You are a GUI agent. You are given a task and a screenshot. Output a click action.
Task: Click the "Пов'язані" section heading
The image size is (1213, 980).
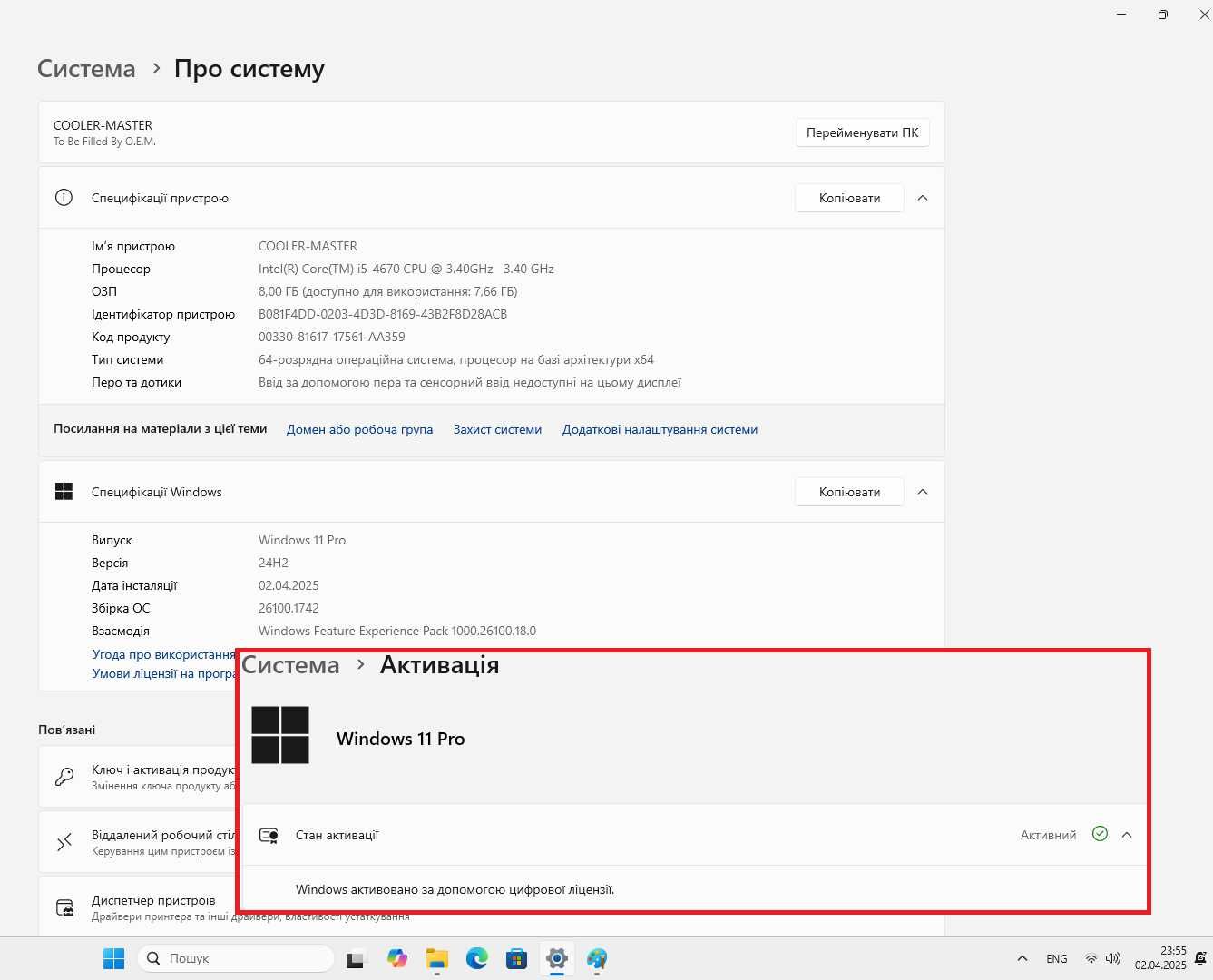(66, 730)
